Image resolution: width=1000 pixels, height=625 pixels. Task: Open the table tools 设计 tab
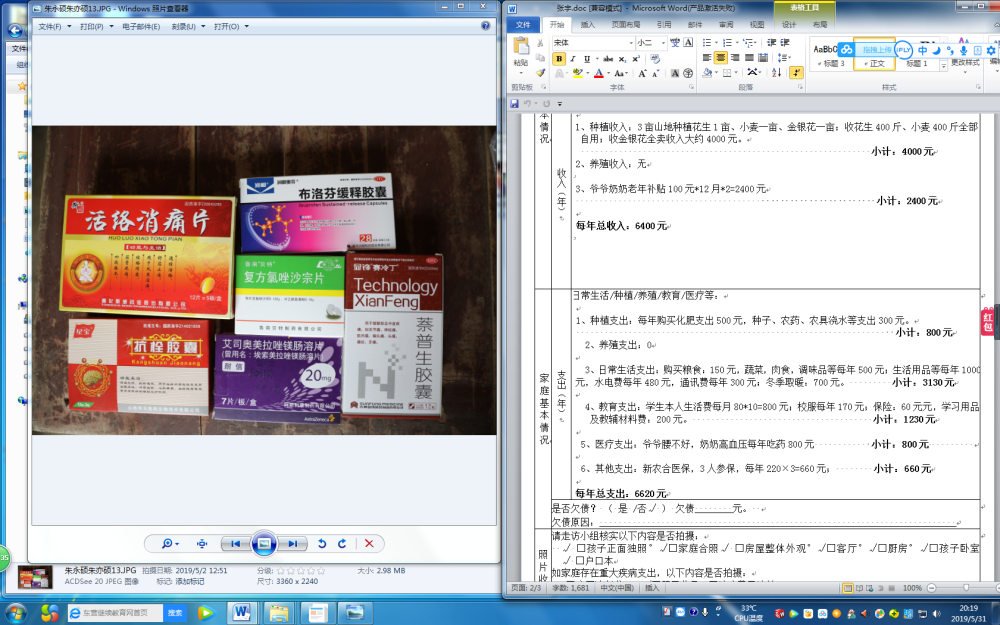click(x=789, y=24)
